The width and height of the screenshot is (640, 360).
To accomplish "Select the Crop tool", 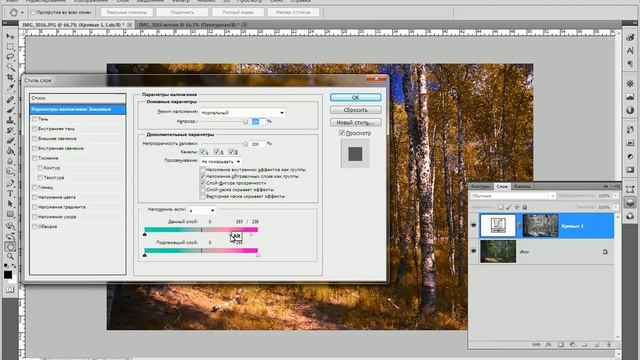I will 10,78.
